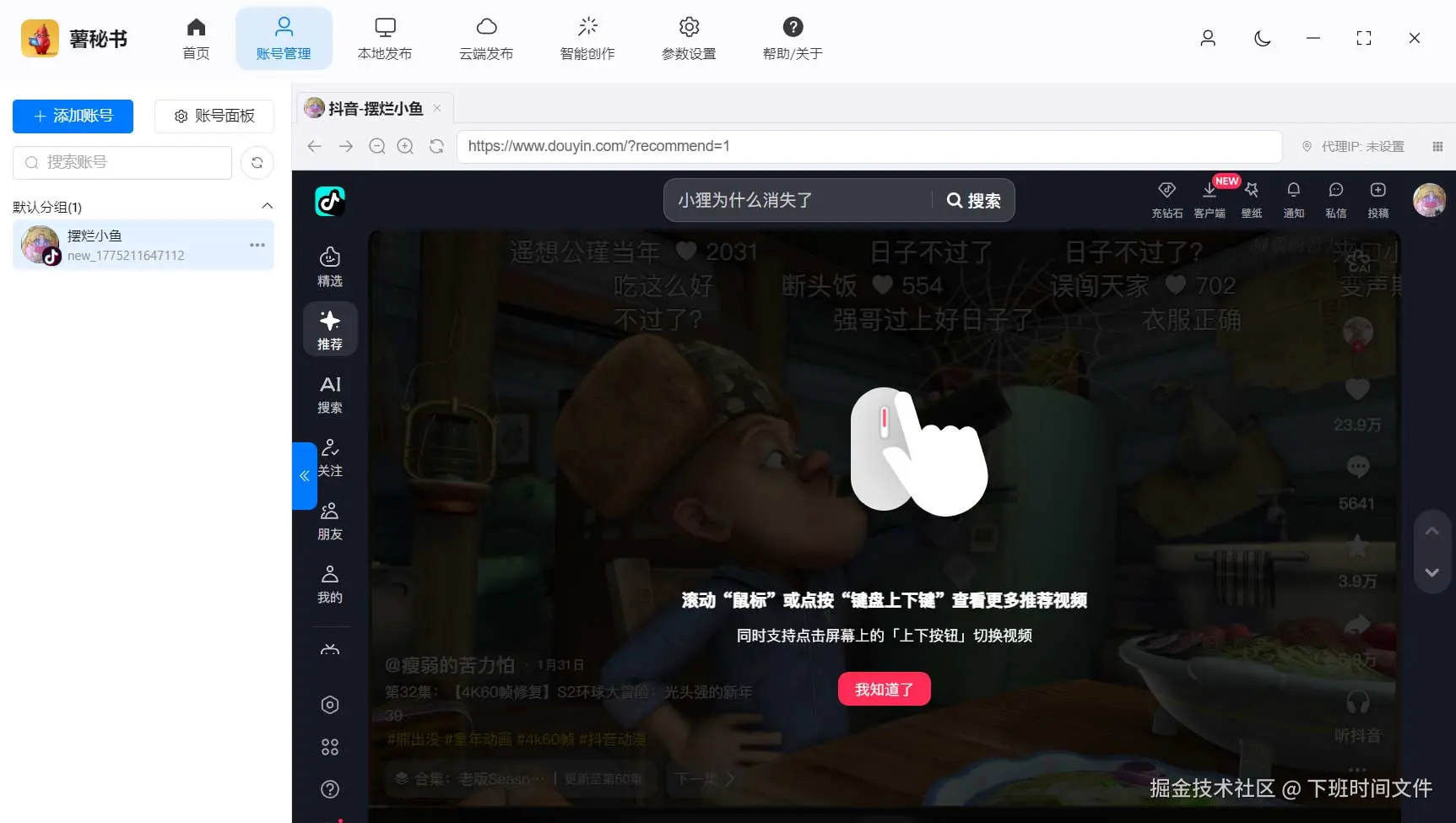This screenshot has height=823, width=1456.
Task: Open 参数设置 in the top navigation
Action: click(689, 38)
